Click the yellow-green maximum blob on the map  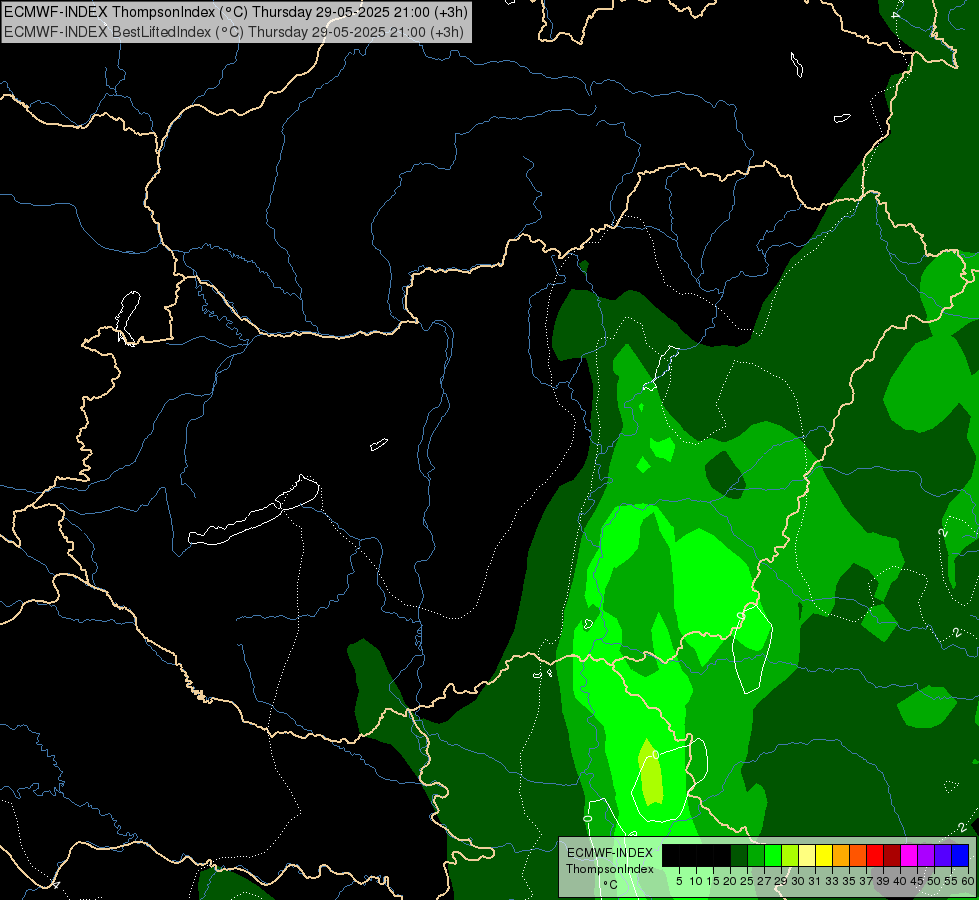[651, 772]
